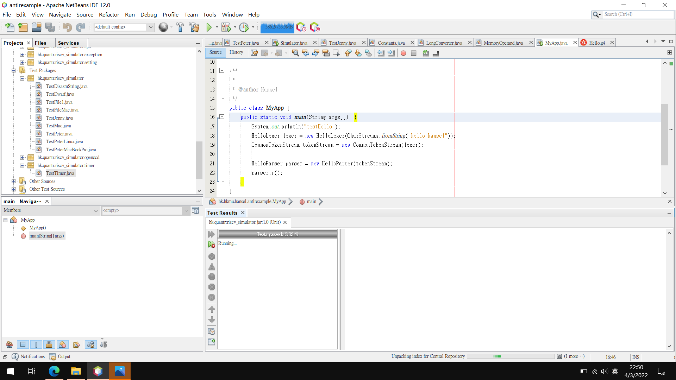
Task: Click the green Run Project arrow
Action: tap(209, 27)
